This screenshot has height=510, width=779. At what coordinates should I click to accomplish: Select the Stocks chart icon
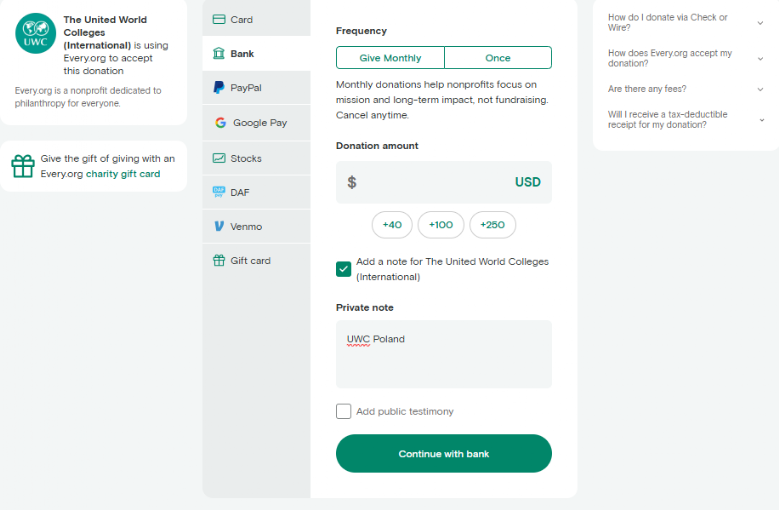click(219, 158)
